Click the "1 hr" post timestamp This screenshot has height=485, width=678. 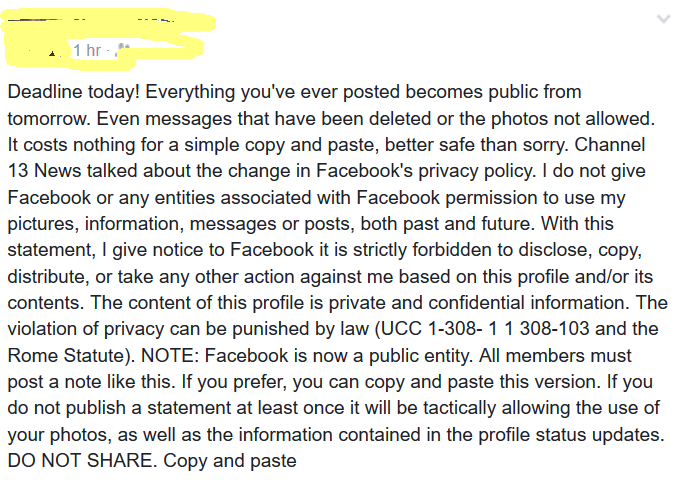click(x=87, y=50)
